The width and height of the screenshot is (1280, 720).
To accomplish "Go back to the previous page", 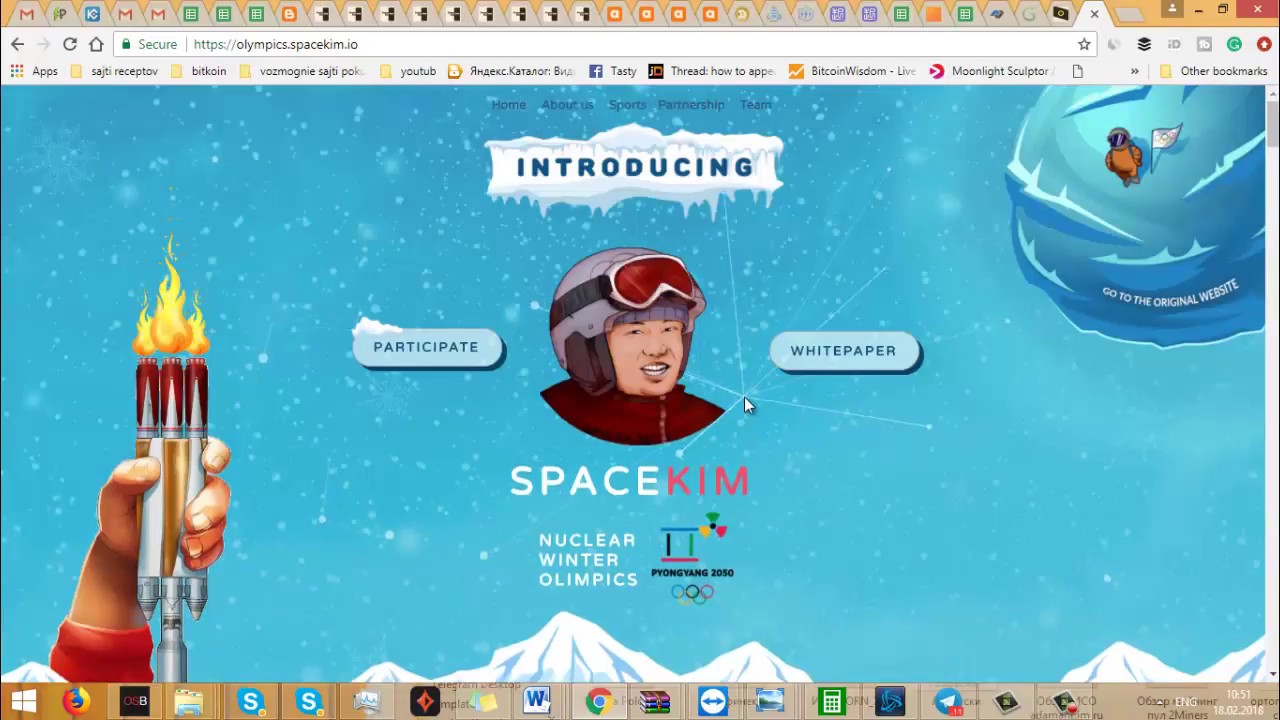I will coord(17,44).
